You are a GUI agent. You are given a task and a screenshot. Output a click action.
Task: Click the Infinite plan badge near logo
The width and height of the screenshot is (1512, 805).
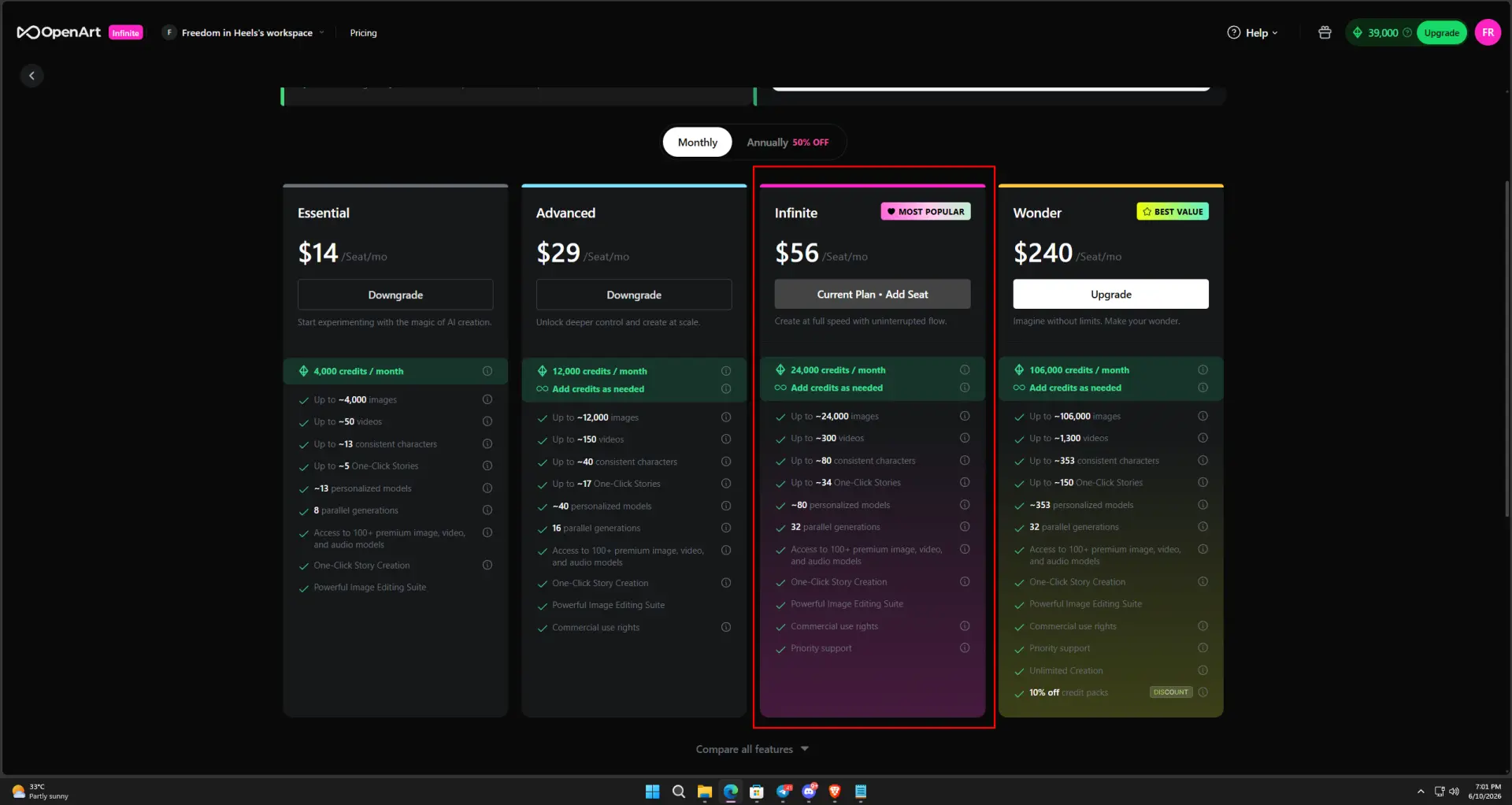pyautogui.click(x=126, y=33)
